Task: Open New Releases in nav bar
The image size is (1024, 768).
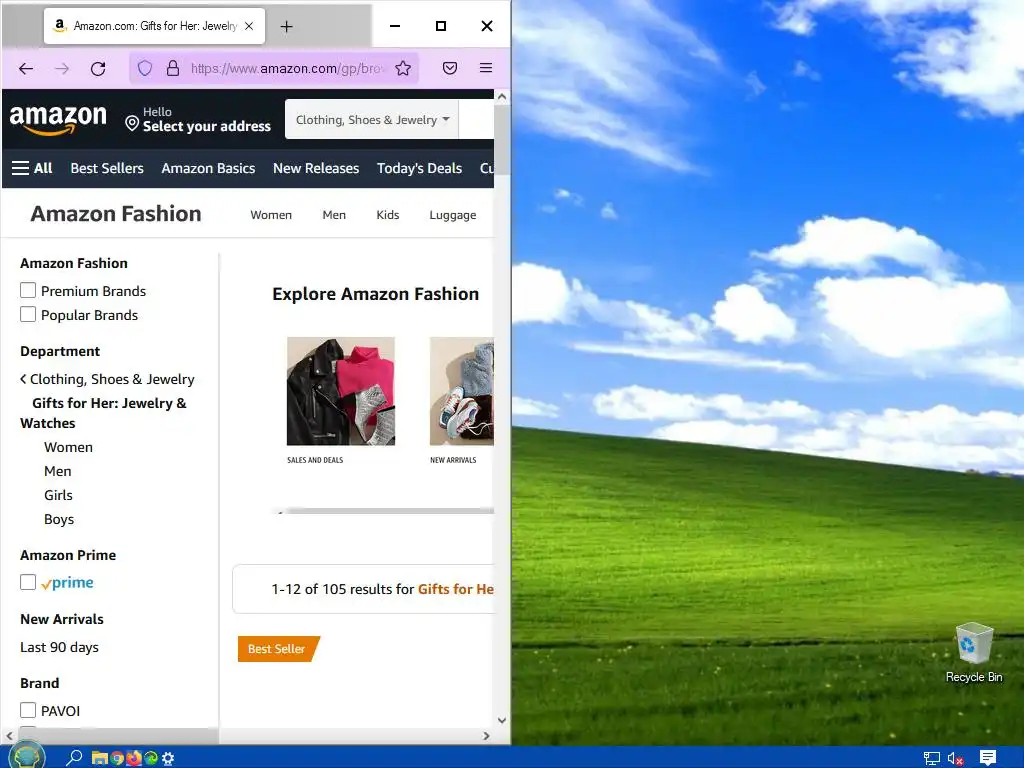Action: 316,168
